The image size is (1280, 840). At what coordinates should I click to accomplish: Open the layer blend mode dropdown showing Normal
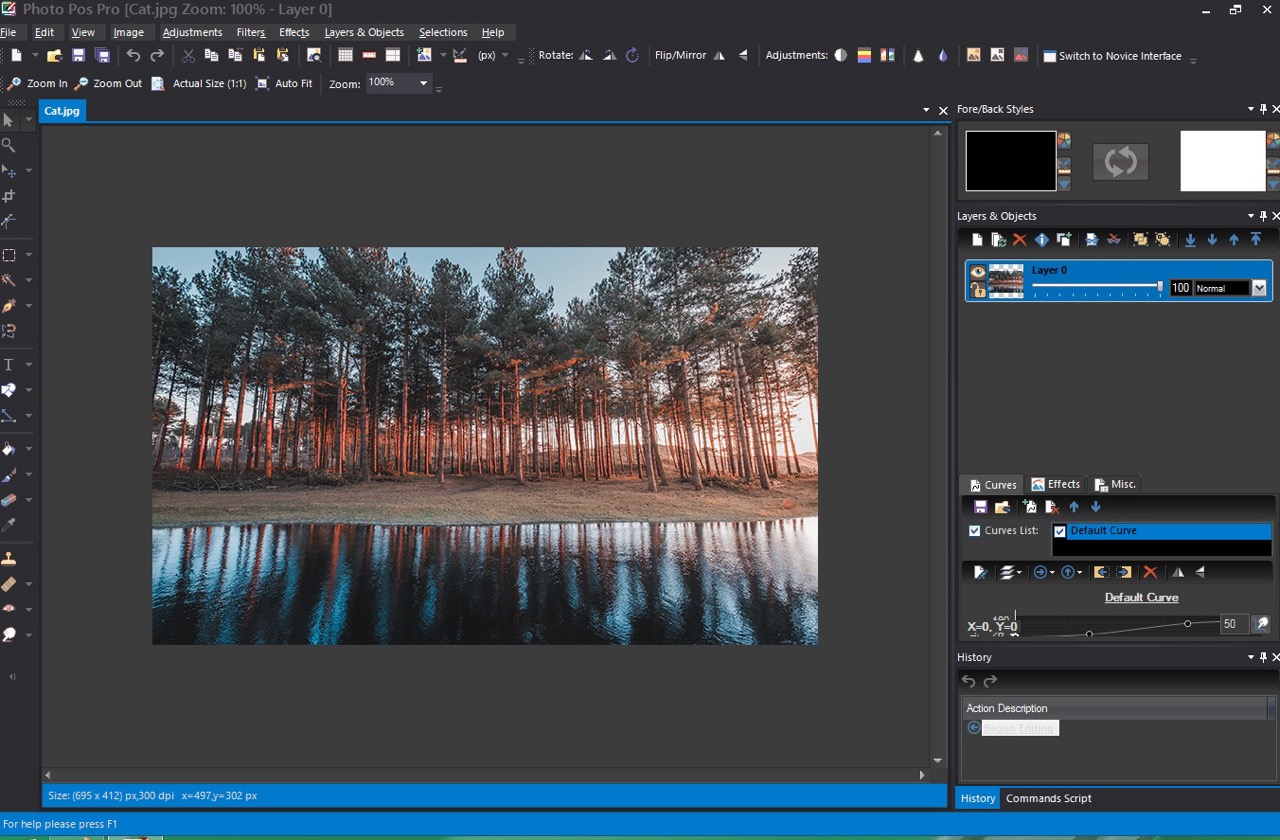[1259, 287]
